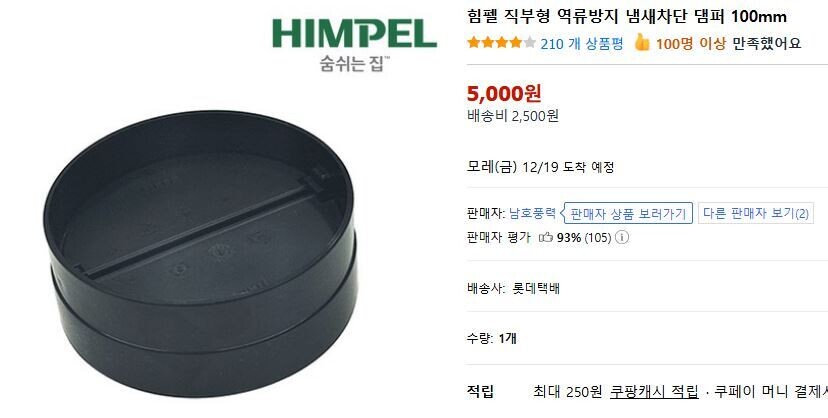Click the 5,000원 price text
The image size is (828, 418).
click(504, 93)
